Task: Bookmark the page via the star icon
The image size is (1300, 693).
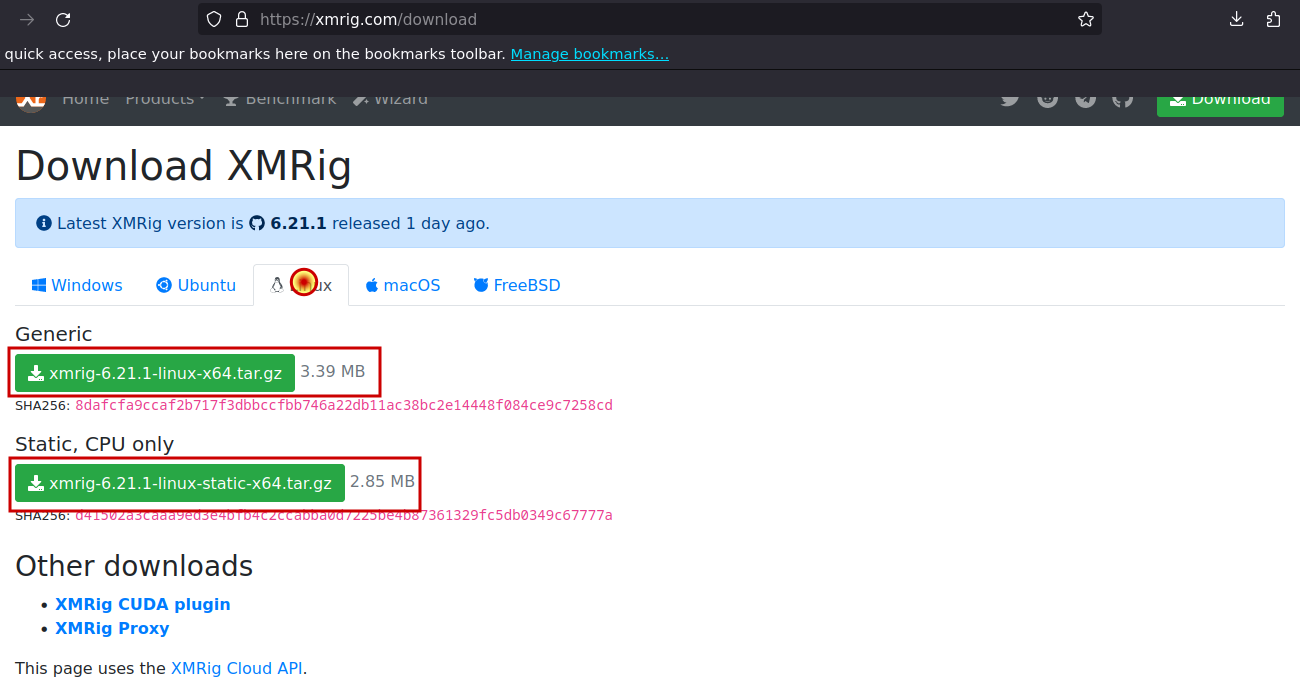Action: point(1086,19)
